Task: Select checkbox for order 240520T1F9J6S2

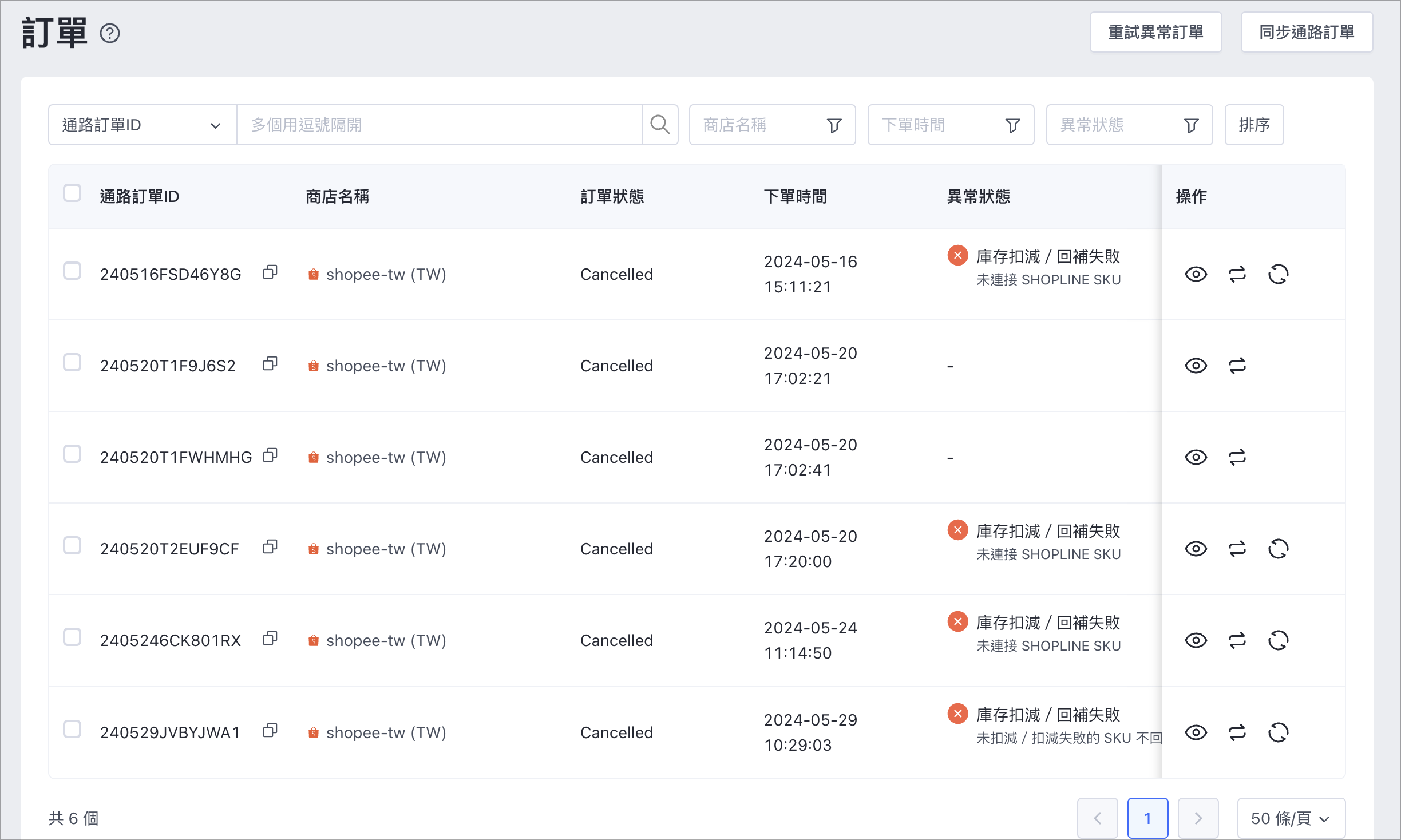Action: click(x=72, y=362)
